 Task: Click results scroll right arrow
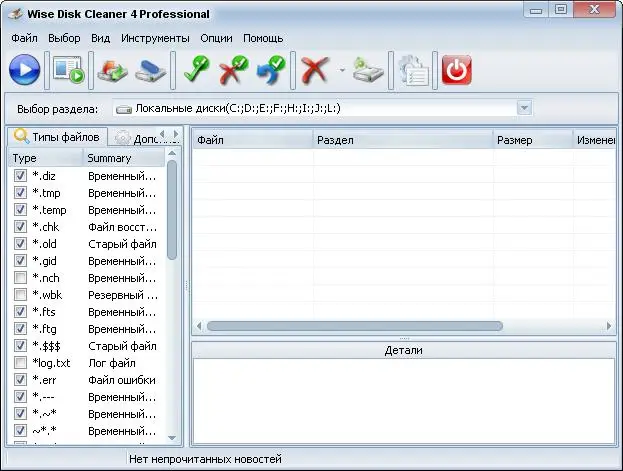[x=609, y=326]
